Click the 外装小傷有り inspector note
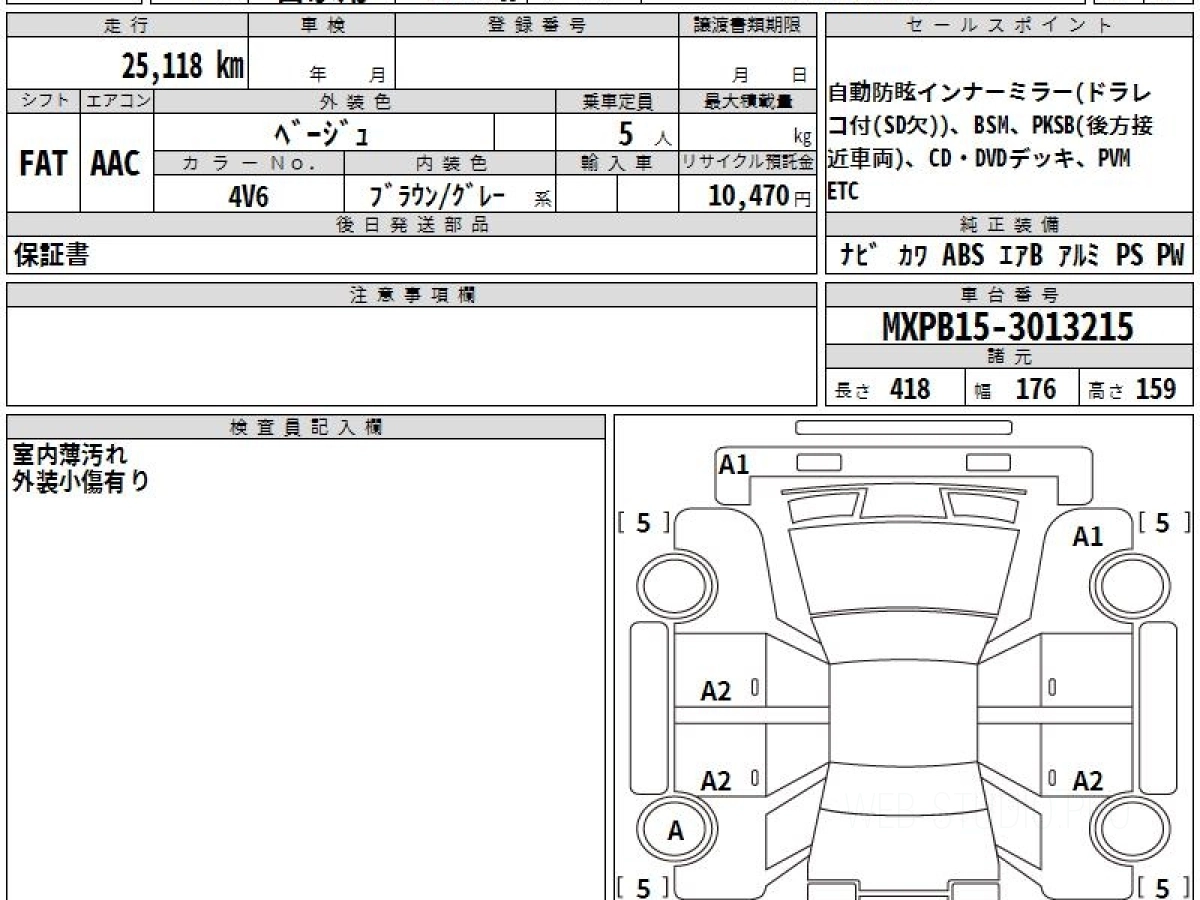Viewport: 1200px width, 900px height. point(81,481)
